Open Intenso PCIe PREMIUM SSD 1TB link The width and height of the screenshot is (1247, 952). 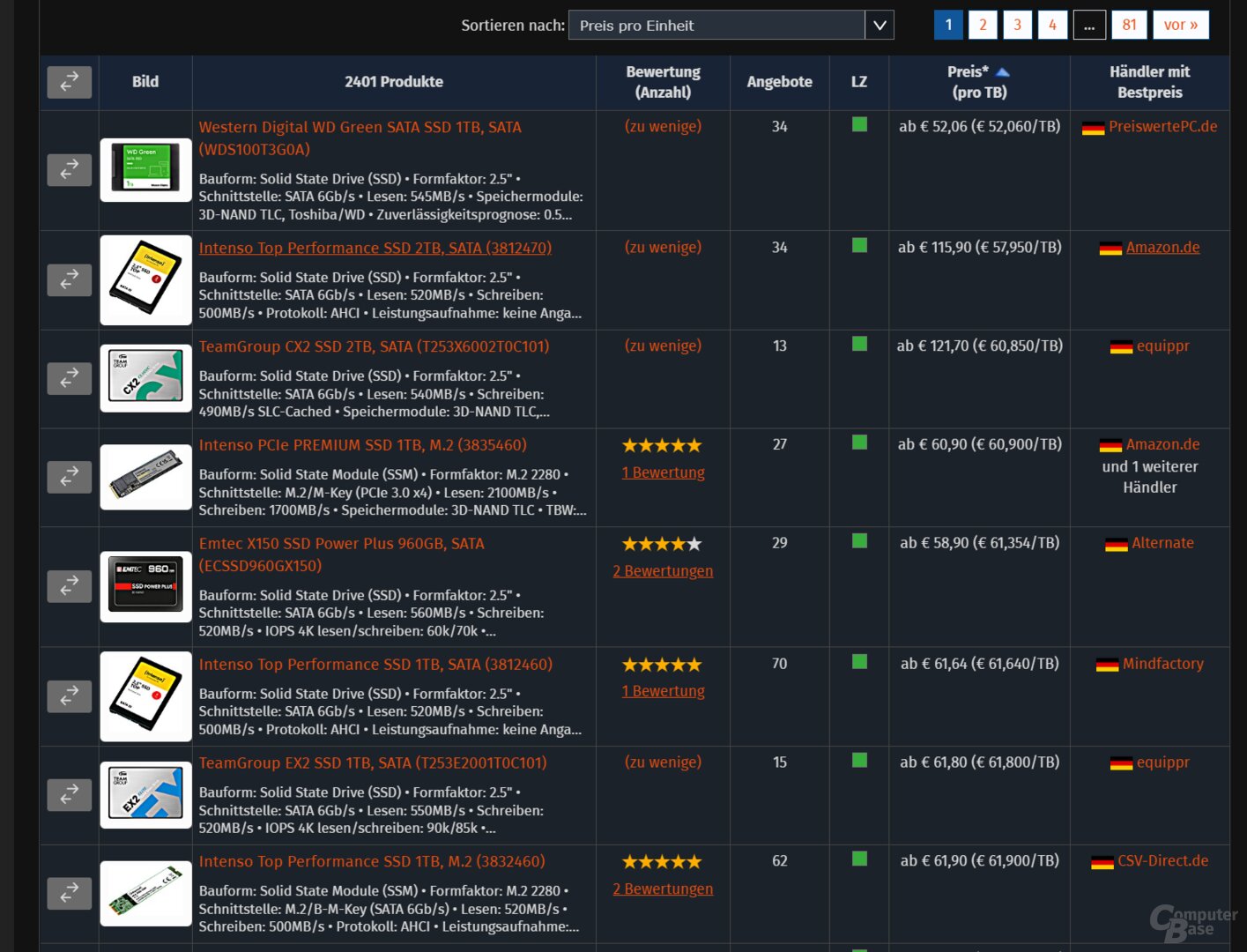point(363,445)
